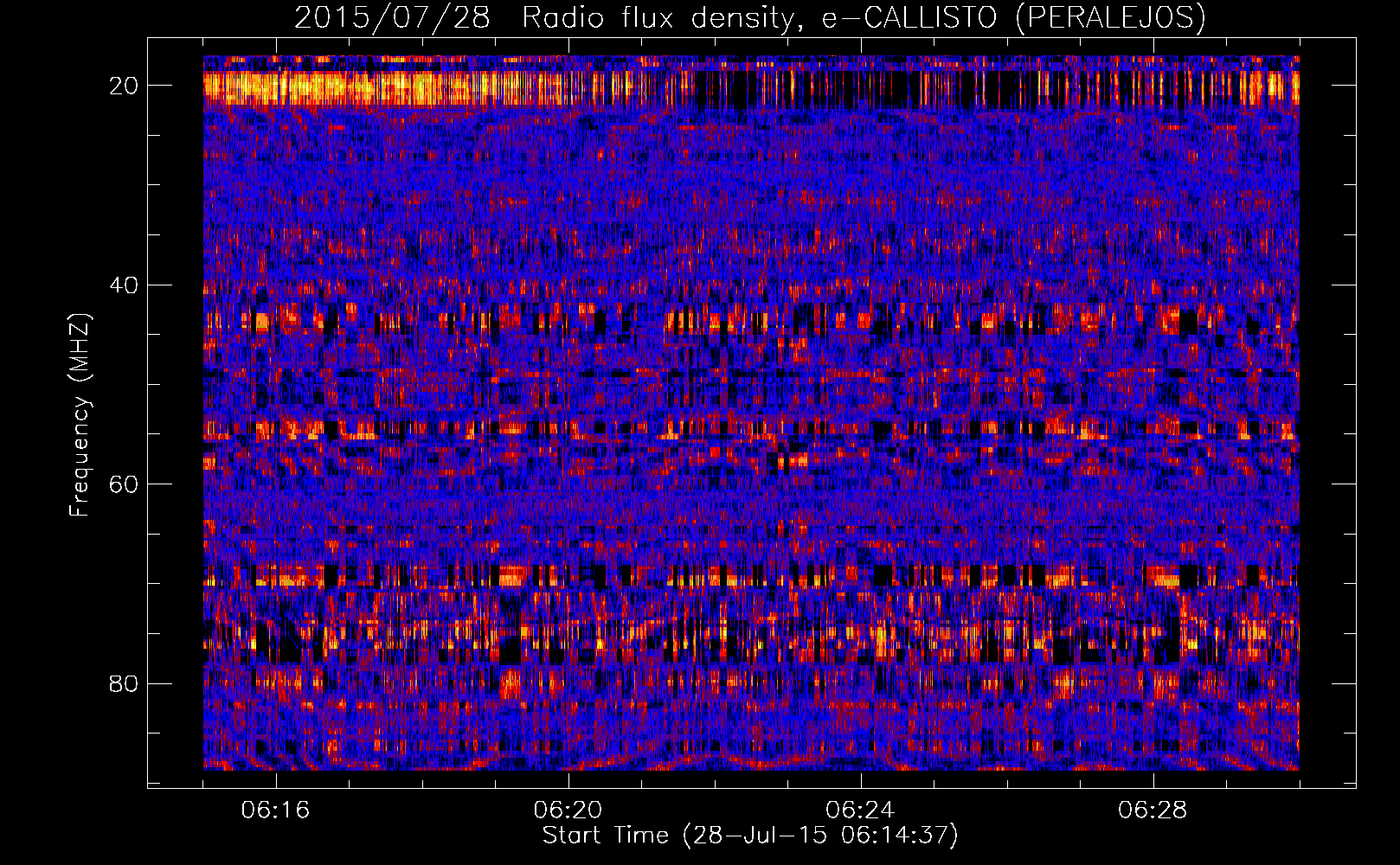Screen dimensions: 1400x865
Task: Click the 'Frequency (MHZ)' axis label
Action: coord(80,415)
